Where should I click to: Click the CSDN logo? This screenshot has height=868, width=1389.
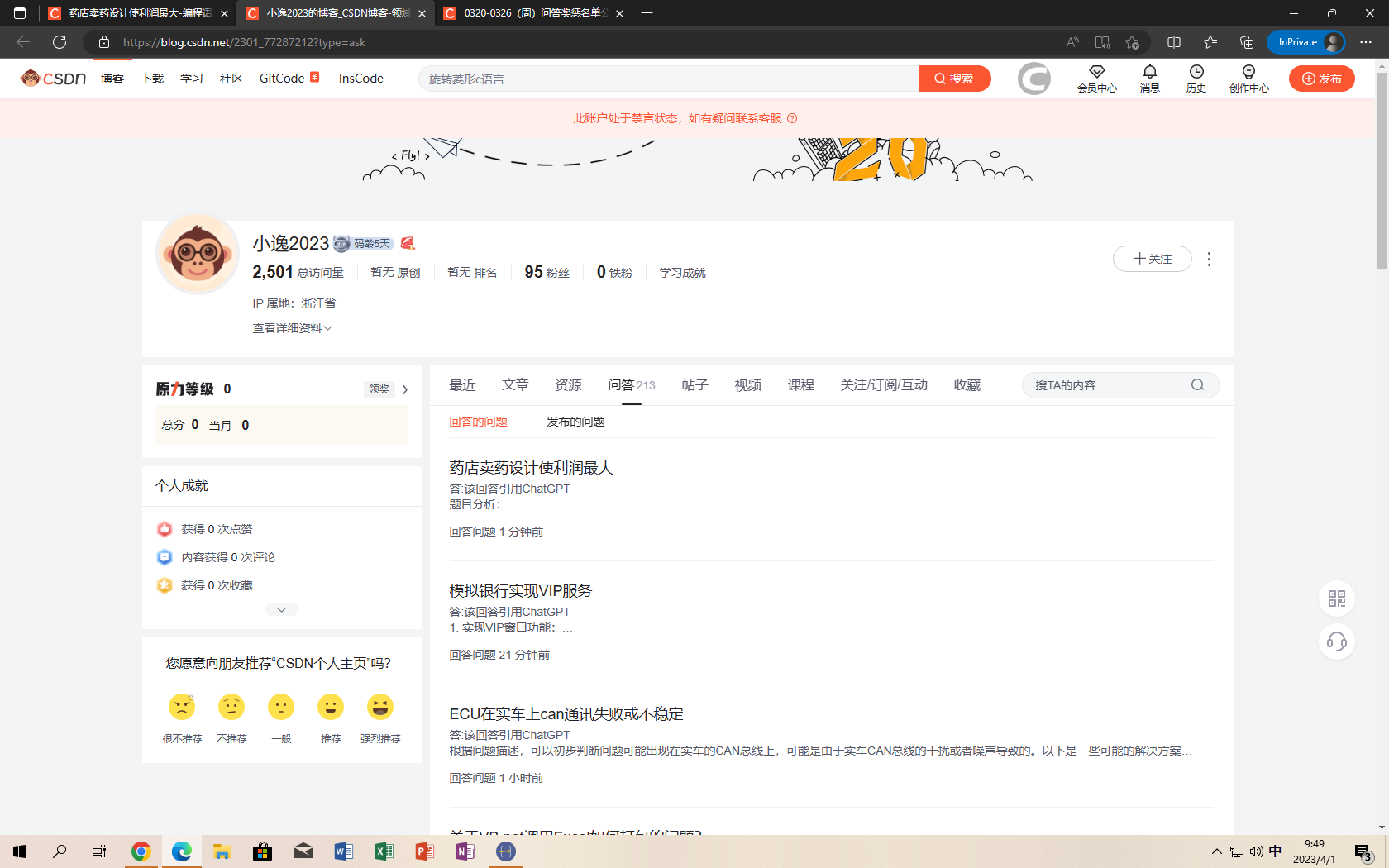click(53, 79)
